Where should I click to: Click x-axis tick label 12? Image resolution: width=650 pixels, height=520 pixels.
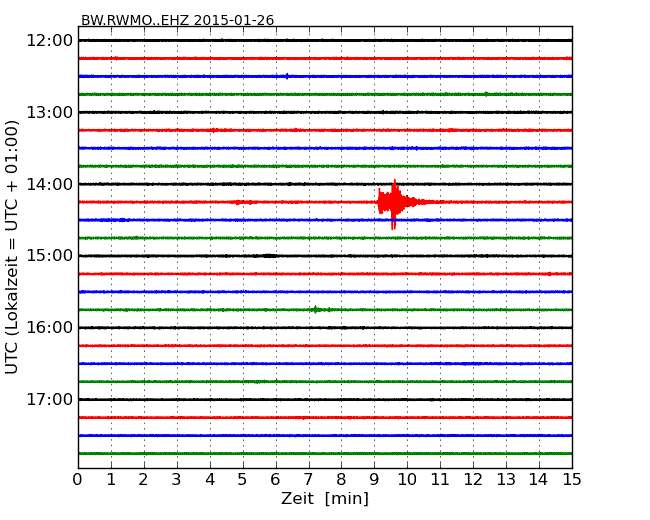point(473,479)
